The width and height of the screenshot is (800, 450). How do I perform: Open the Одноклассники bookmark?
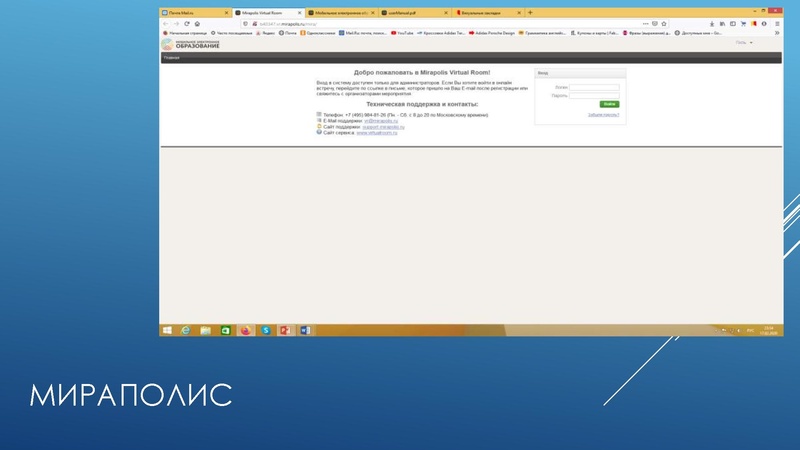(x=318, y=33)
